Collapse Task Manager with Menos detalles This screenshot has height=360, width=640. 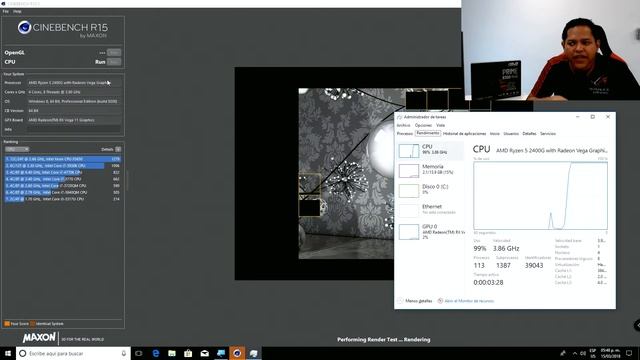click(415, 301)
